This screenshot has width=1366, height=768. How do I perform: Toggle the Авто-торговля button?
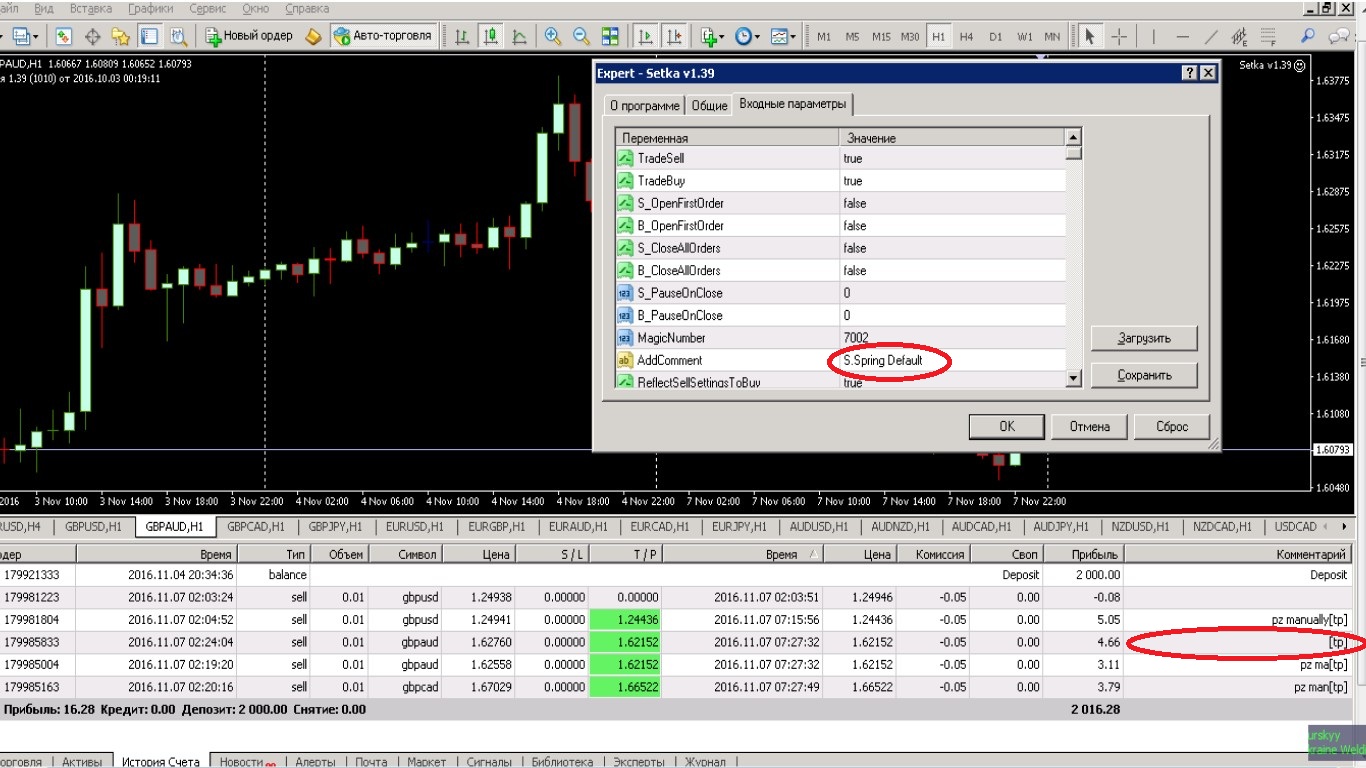pos(383,36)
